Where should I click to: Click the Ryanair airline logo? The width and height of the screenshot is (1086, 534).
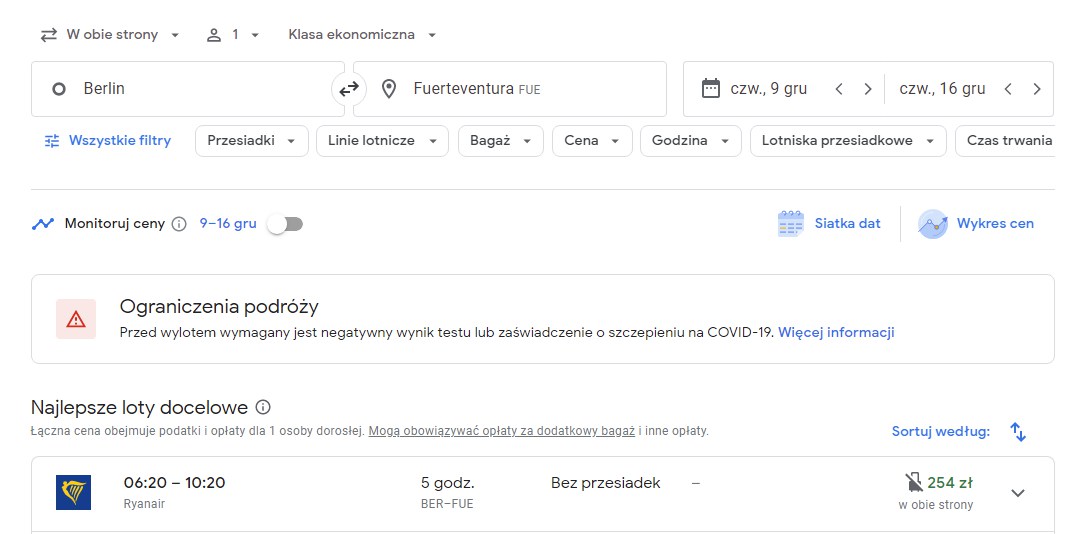coord(73,492)
